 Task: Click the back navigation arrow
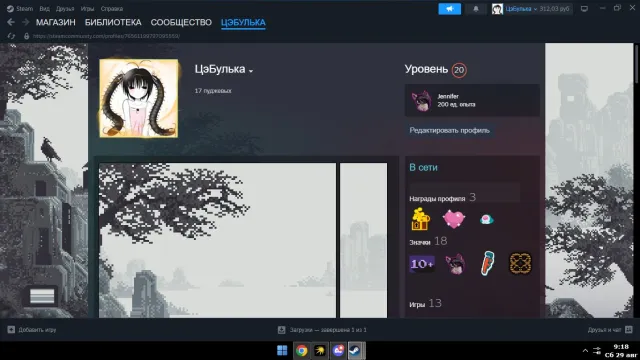(x=11, y=22)
